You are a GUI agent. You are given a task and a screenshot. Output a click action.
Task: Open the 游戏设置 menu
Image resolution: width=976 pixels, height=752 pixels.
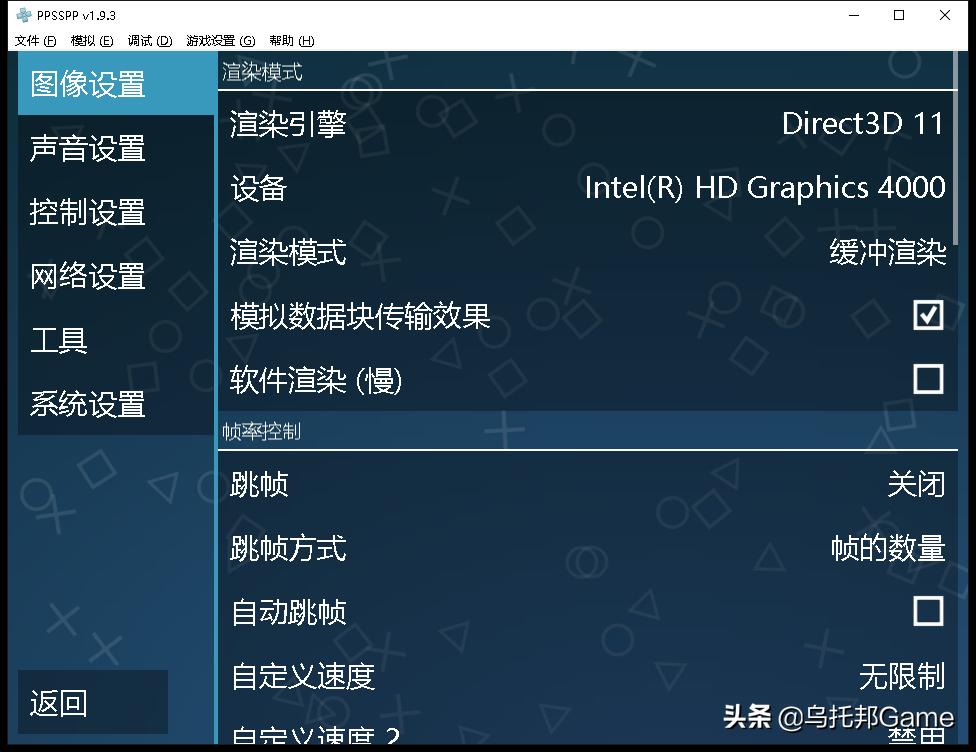coord(216,41)
